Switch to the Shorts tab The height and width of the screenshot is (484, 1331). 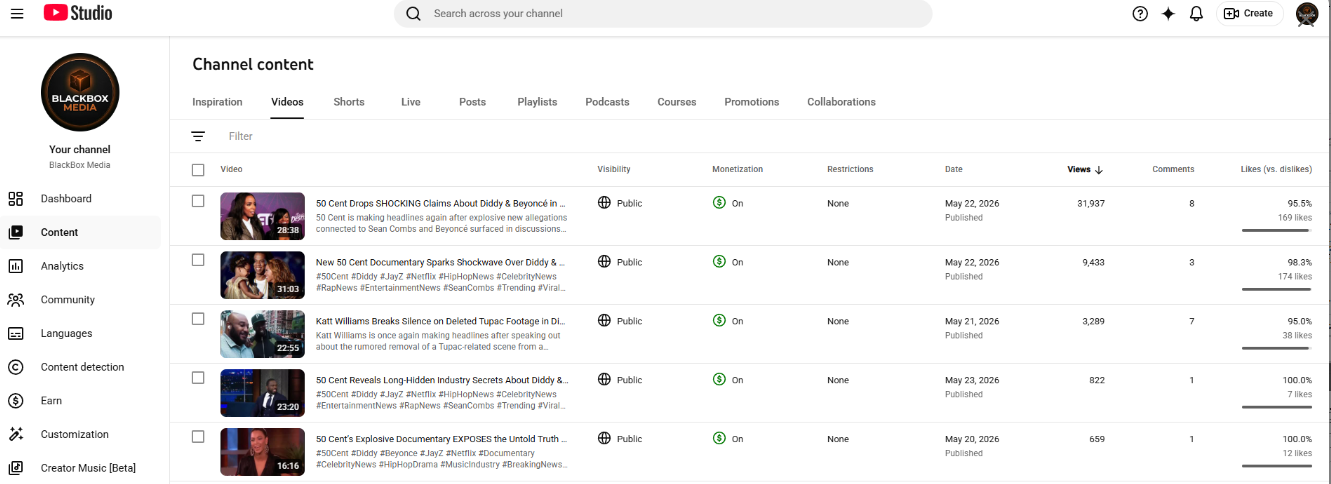click(349, 102)
